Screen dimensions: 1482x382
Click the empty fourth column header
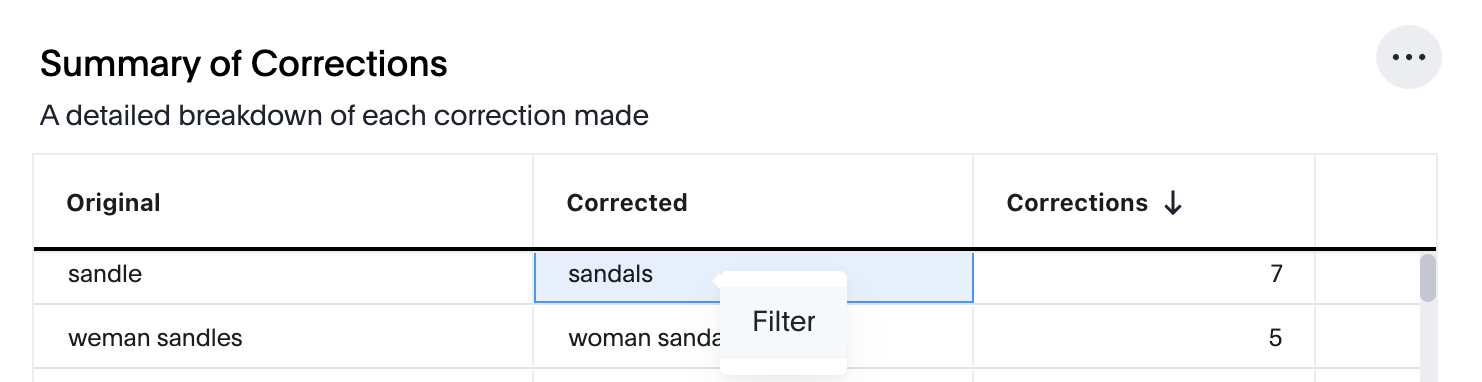point(1375,202)
